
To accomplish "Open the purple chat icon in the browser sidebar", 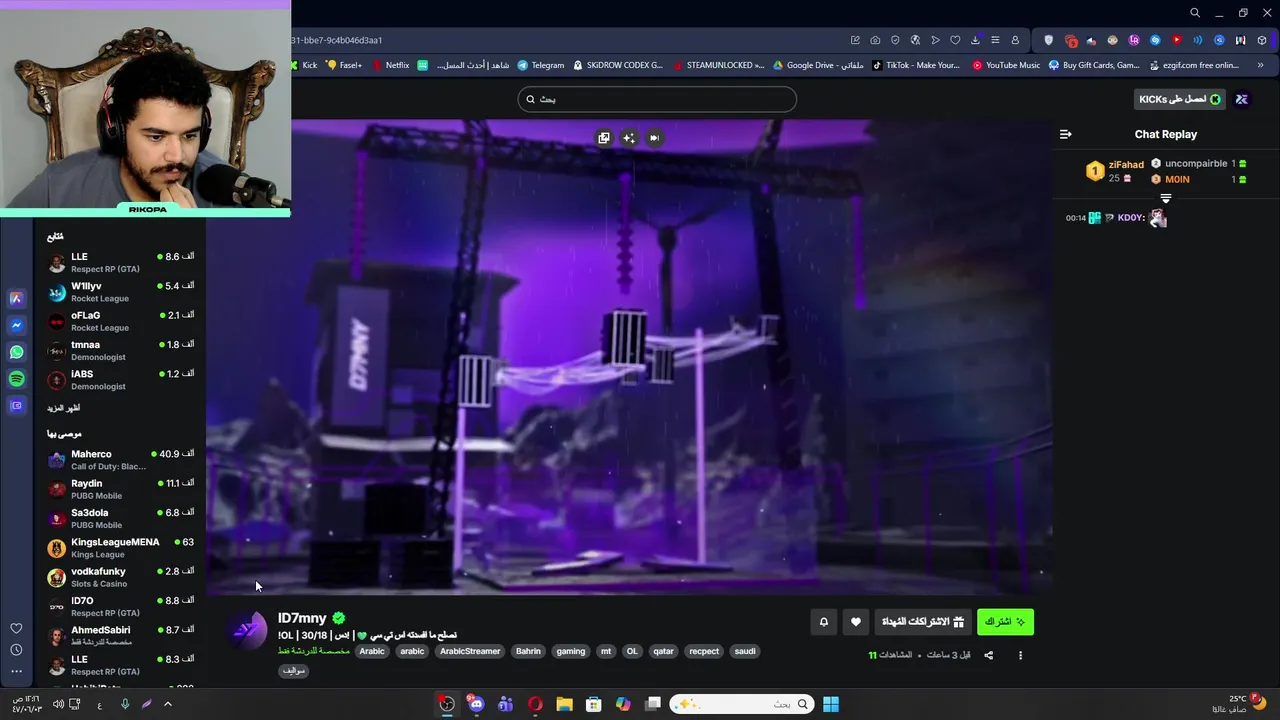I will [16, 406].
